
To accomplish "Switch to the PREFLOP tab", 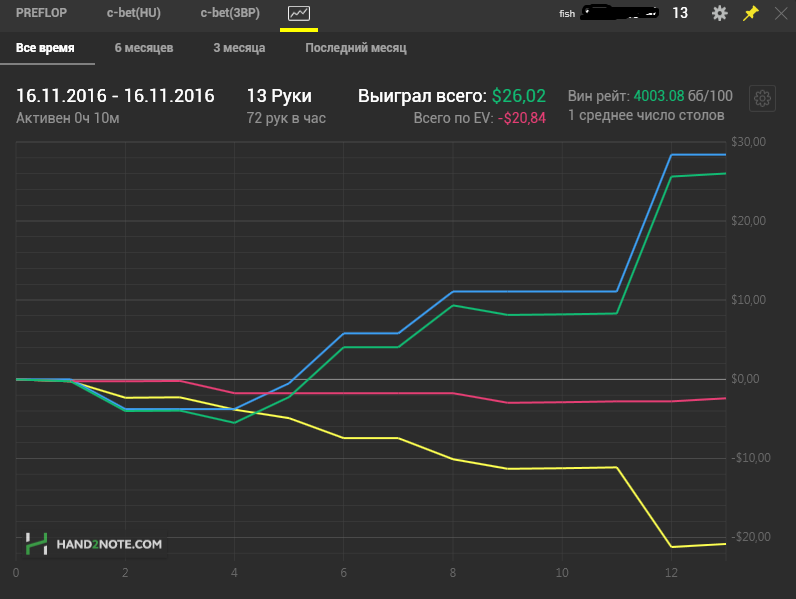I will tap(41, 13).
